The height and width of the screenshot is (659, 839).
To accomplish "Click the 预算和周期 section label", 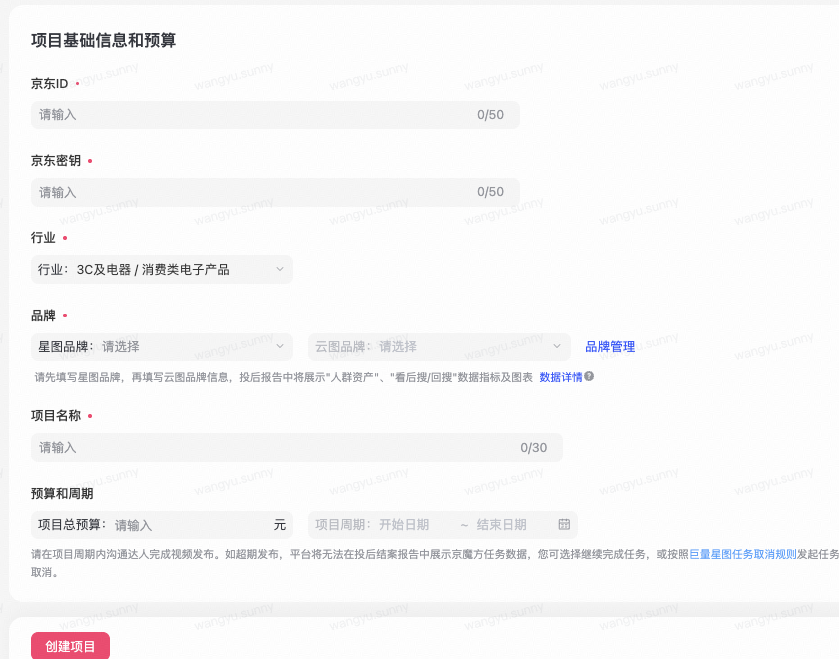I will point(62,493).
